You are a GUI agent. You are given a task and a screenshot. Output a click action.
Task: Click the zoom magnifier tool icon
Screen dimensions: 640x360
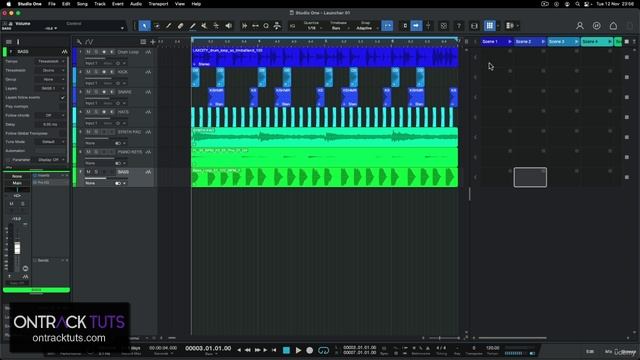tap(266, 26)
